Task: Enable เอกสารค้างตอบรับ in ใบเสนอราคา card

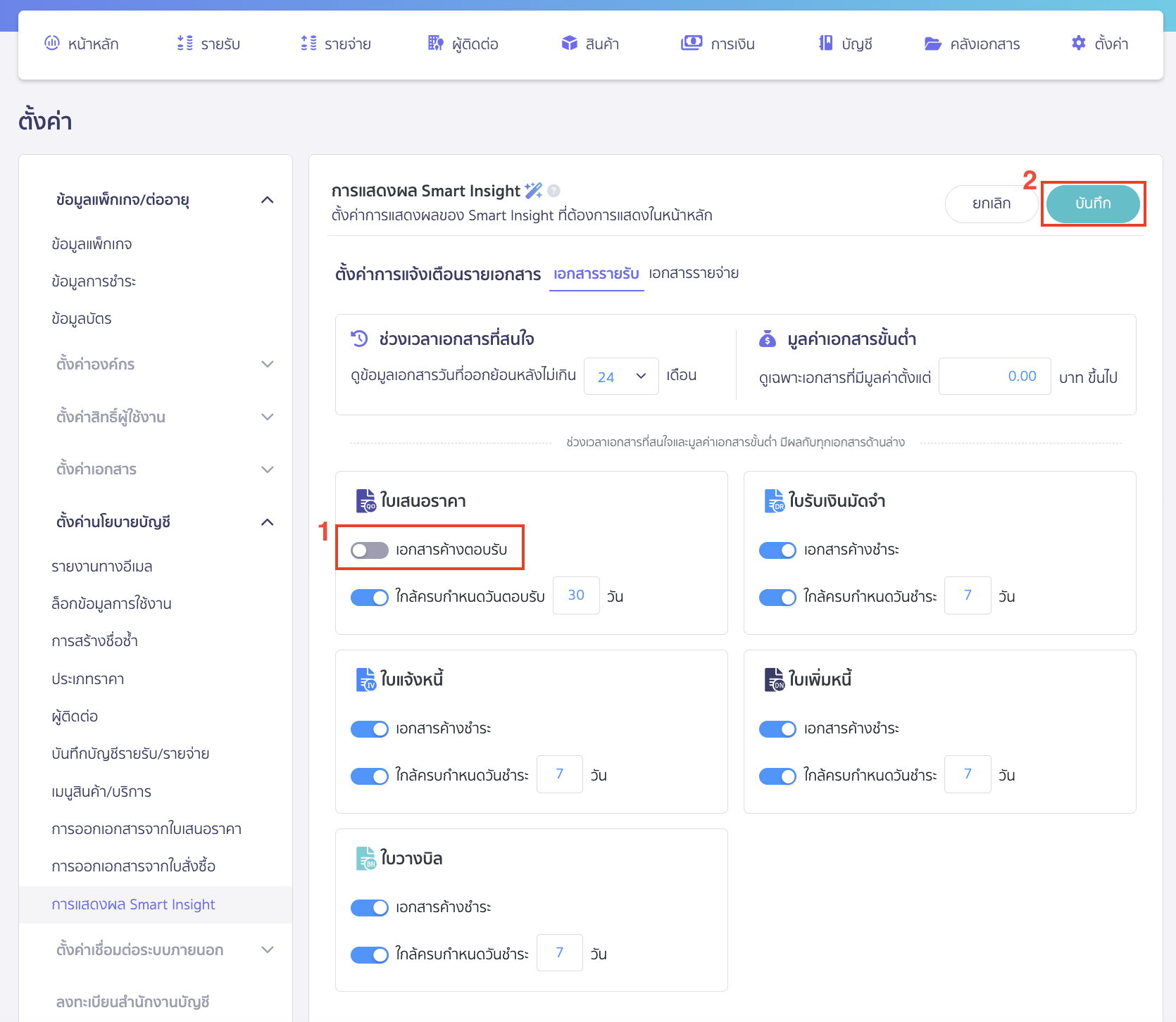Action: tap(368, 550)
